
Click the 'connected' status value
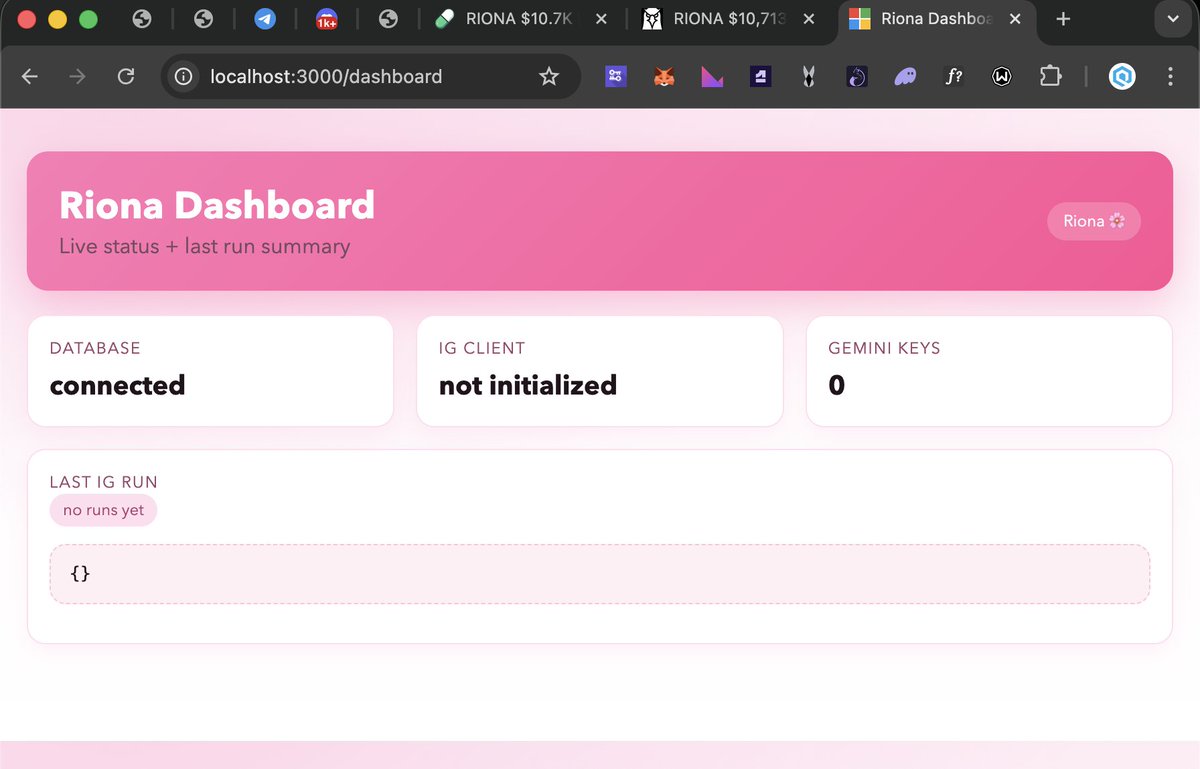[x=118, y=385]
